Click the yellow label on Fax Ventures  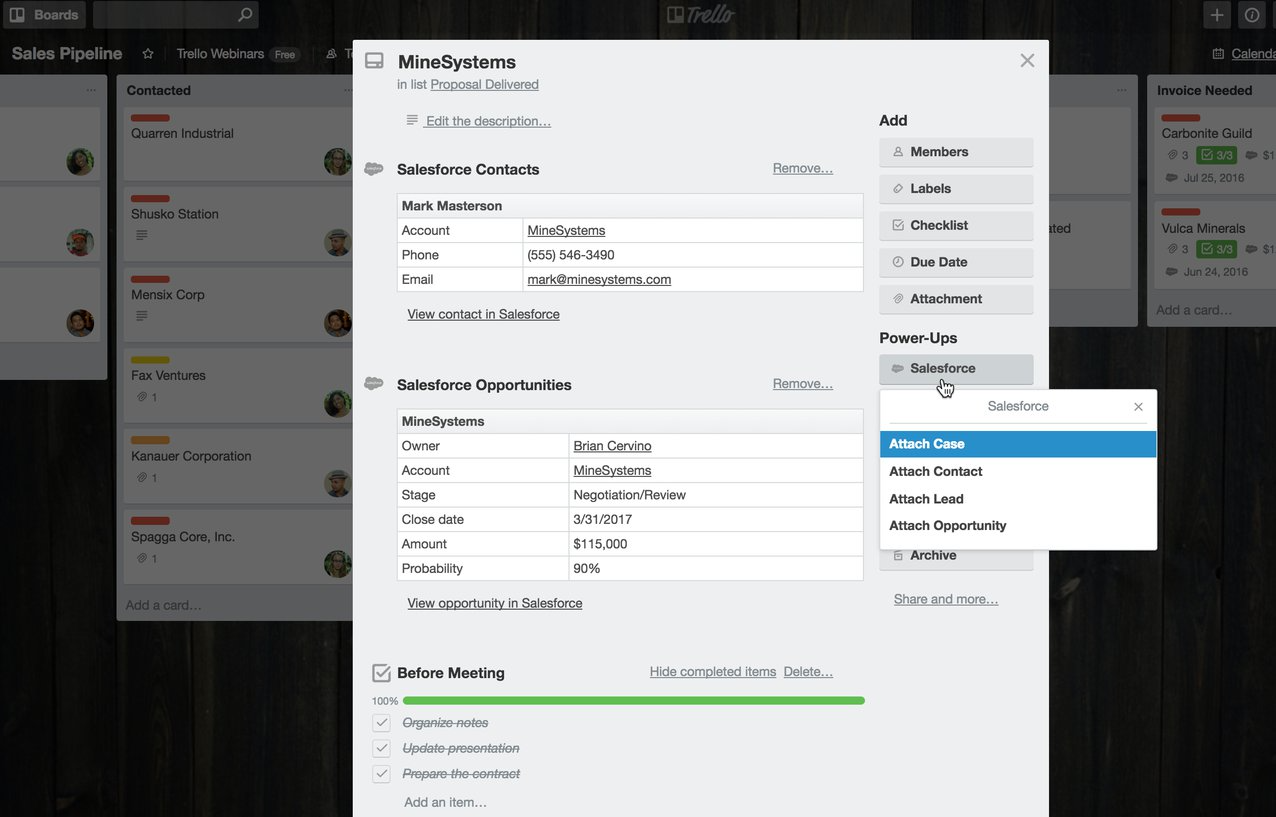(150, 360)
